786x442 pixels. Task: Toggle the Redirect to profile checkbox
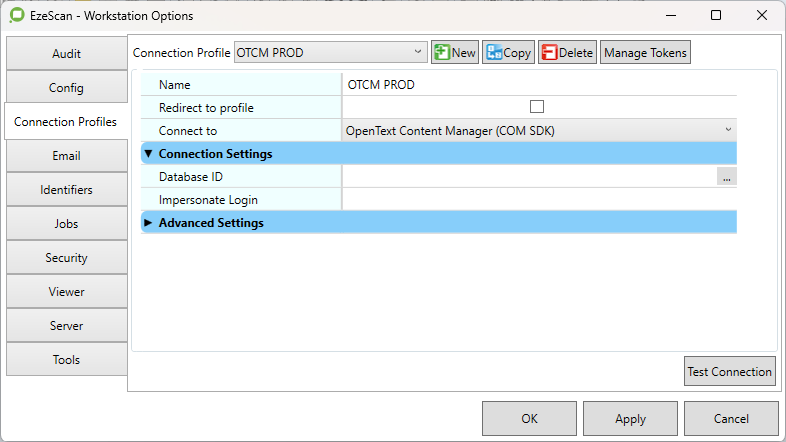pyautogui.click(x=537, y=107)
